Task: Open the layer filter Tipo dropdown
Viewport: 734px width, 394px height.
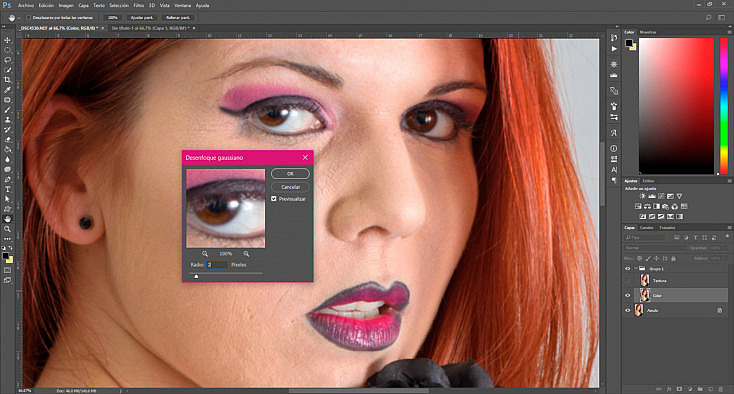Action: click(645, 238)
